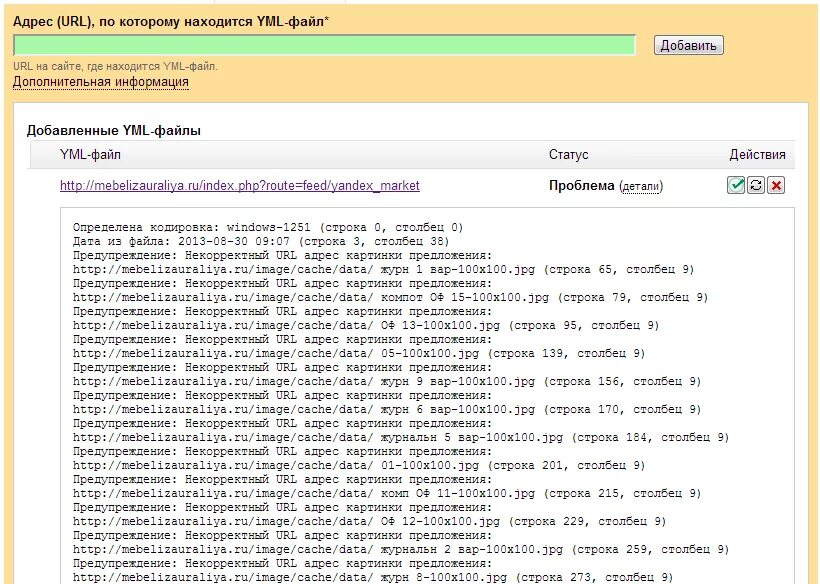The height and width of the screenshot is (584, 820).
Task: Click the Добавленные YML-файлы heading
Action: point(114,131)
